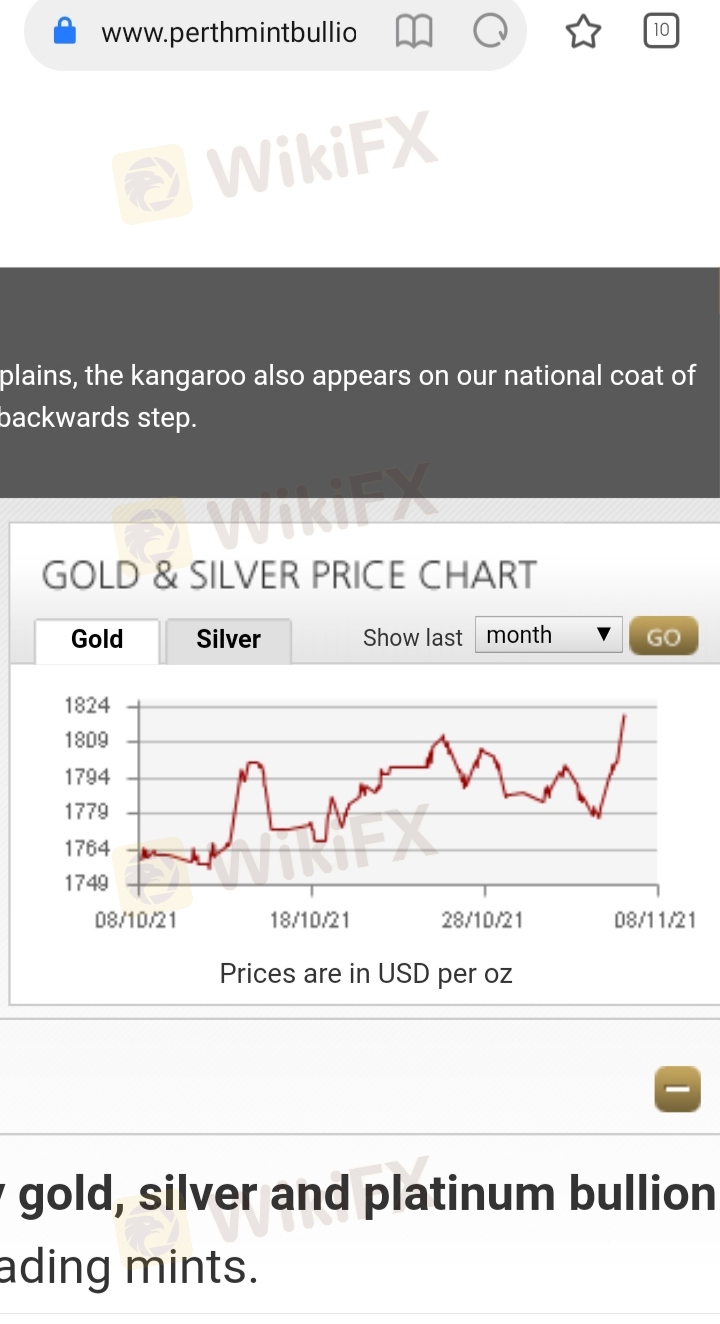The height and width of the screenshot is (1324, 720).
Task: Bookmark this page with the star icon
Action: (584, 32)
